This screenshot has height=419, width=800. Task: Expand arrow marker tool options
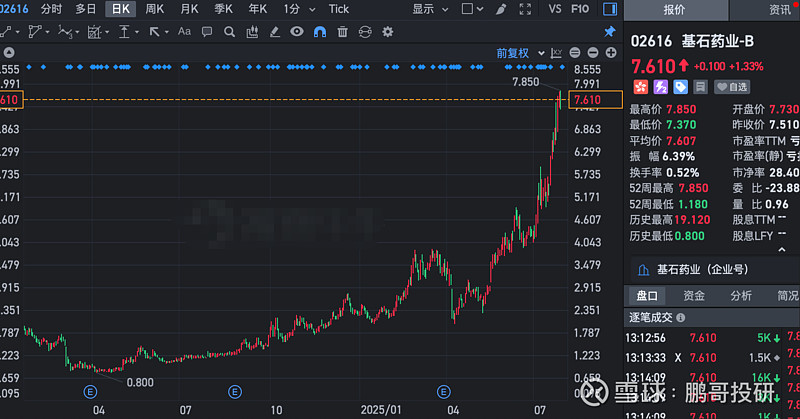coord(167,32)
